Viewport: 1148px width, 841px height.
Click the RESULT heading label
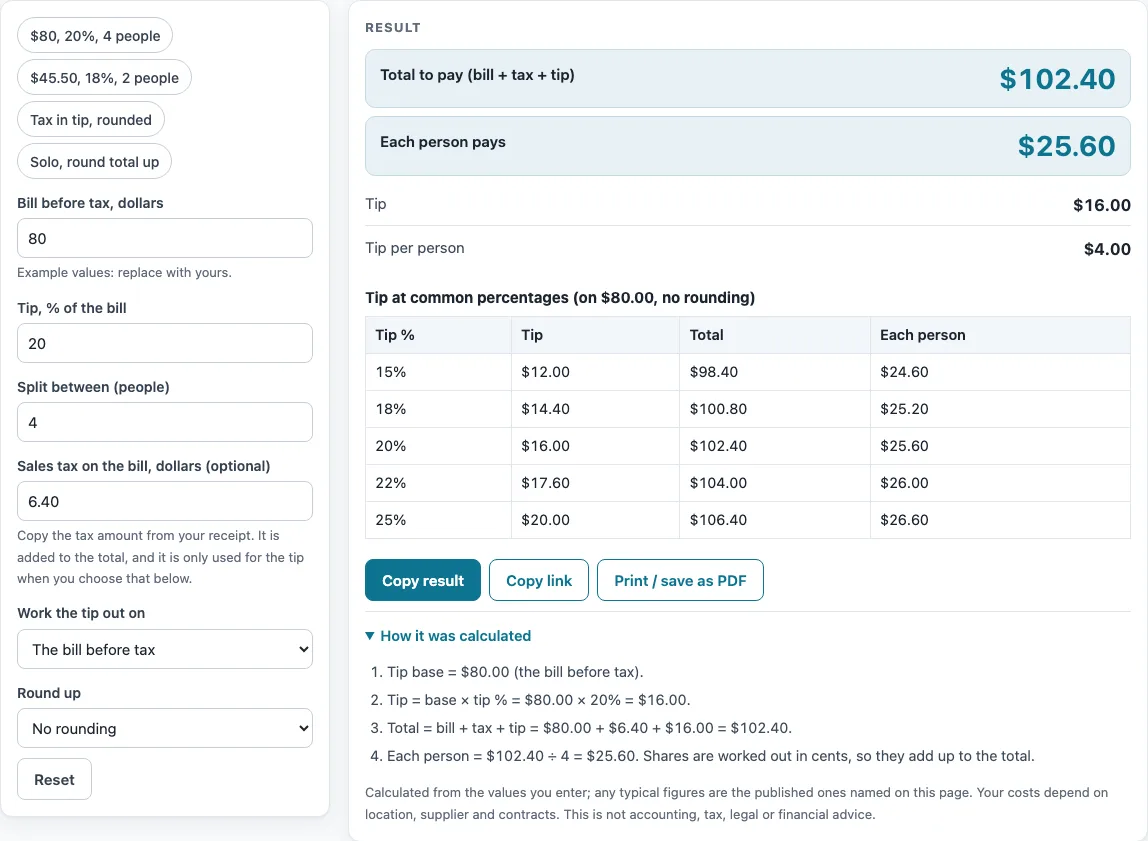click(393, 28)
